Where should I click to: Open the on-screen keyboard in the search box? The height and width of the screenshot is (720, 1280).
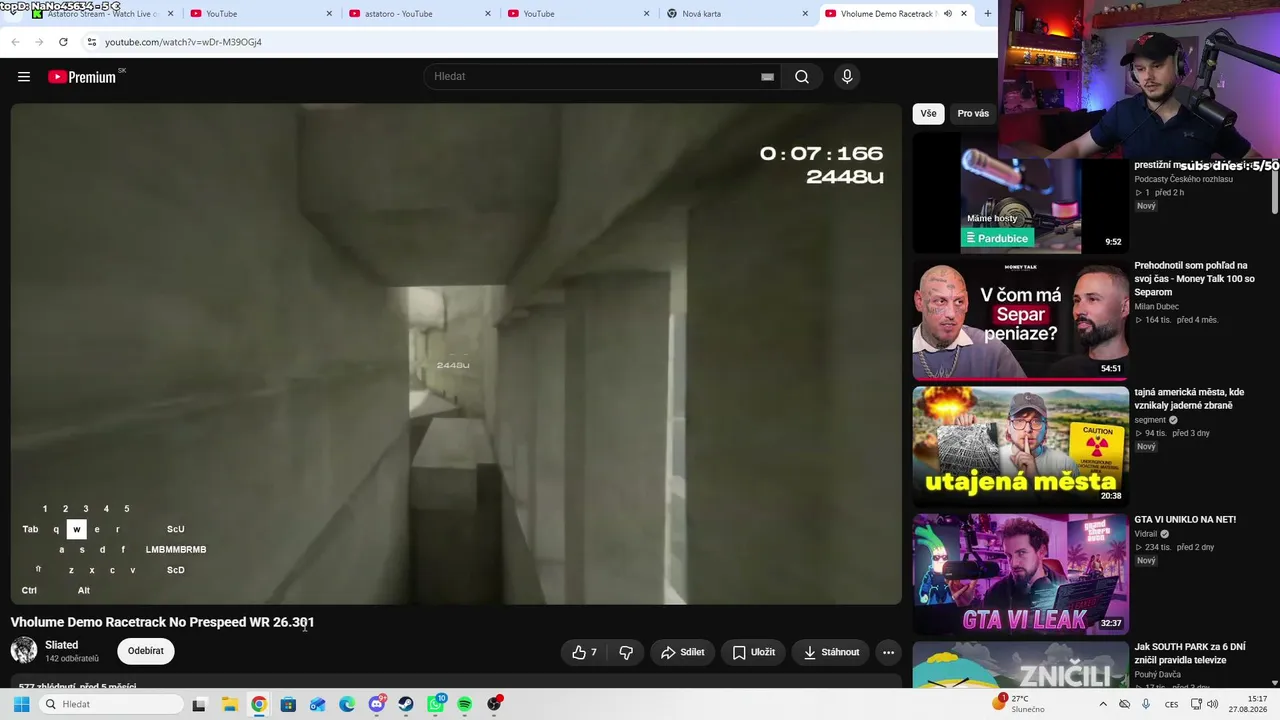(x=767, y=77)
